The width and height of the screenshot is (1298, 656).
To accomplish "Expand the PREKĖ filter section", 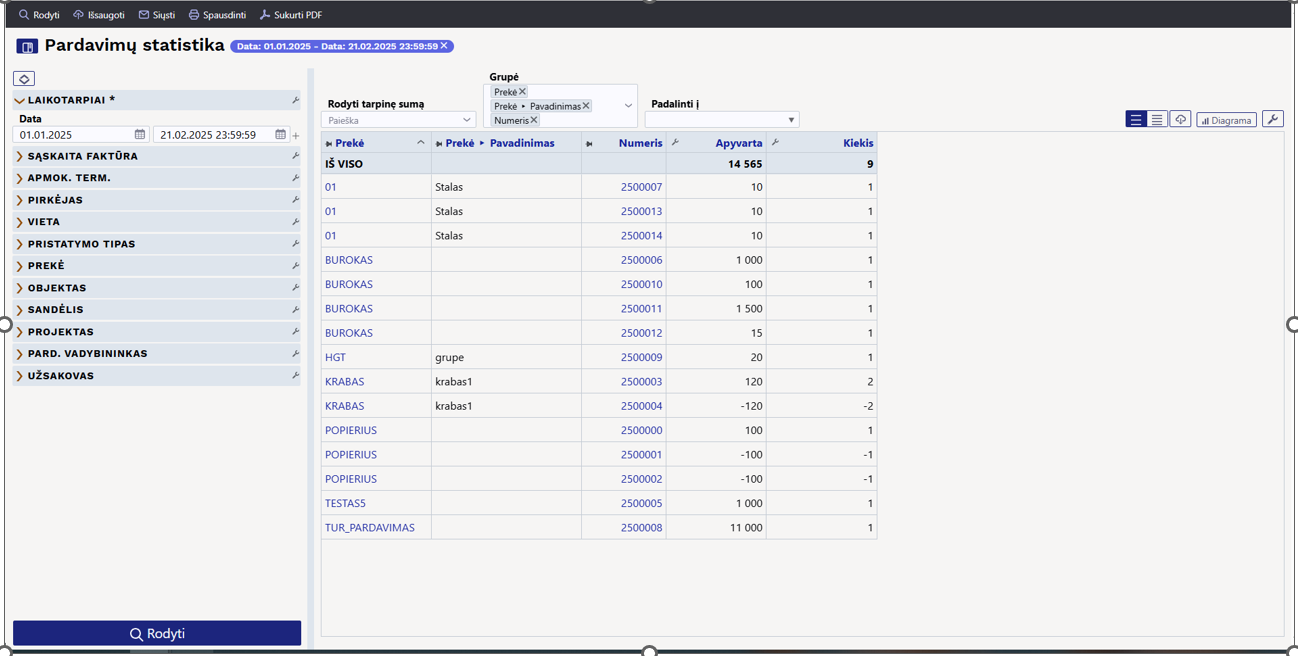I will pos(19,266).
